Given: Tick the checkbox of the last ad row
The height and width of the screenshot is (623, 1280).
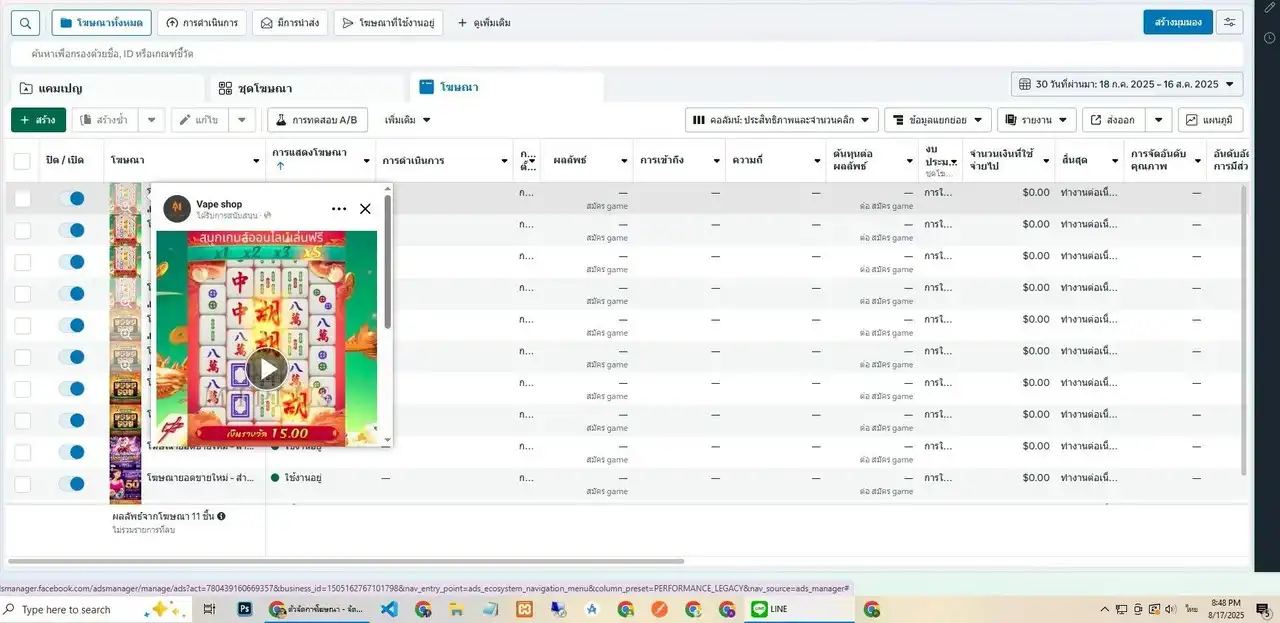Looking at the screenshot, I should pyautogui.click(x=22, y=484).
